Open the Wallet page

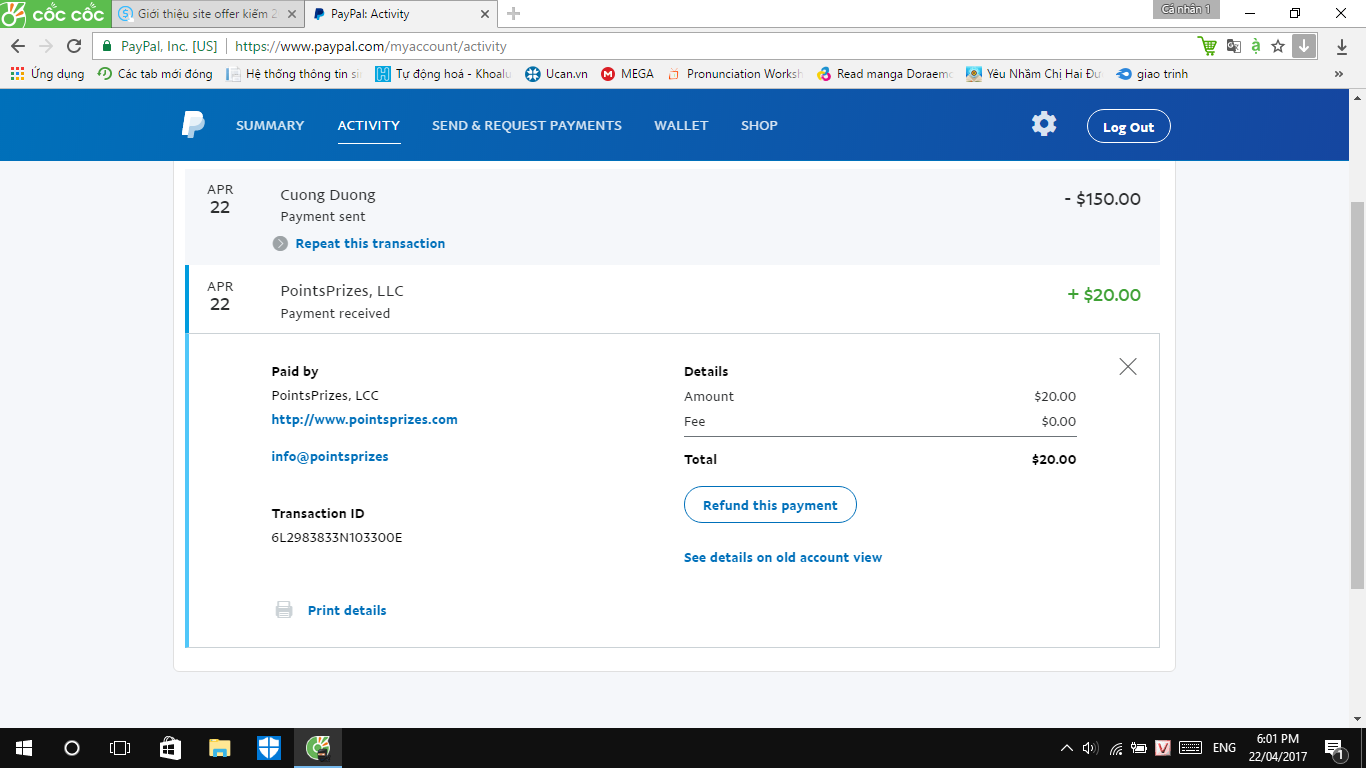(681, 126)
